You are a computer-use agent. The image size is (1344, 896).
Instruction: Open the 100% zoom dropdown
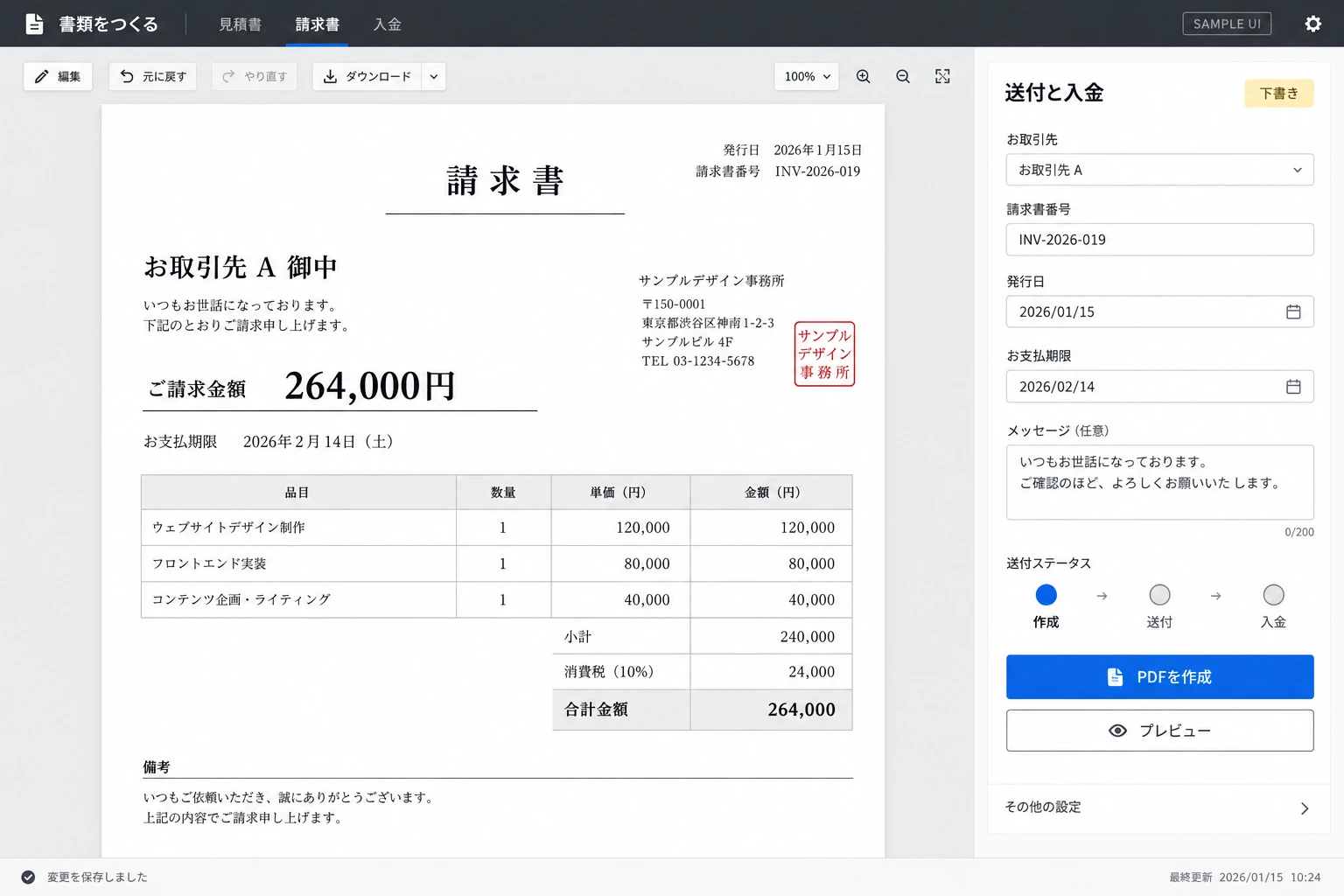[807, 76]
